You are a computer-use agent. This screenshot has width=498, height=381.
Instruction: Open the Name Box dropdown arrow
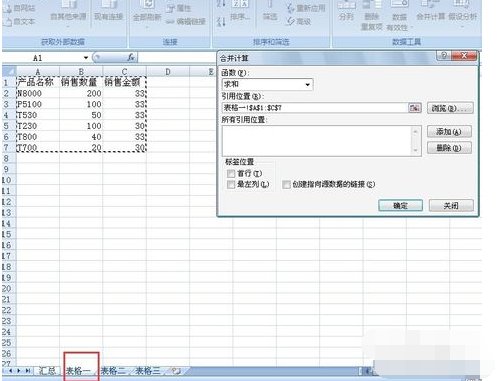[86, 58]
